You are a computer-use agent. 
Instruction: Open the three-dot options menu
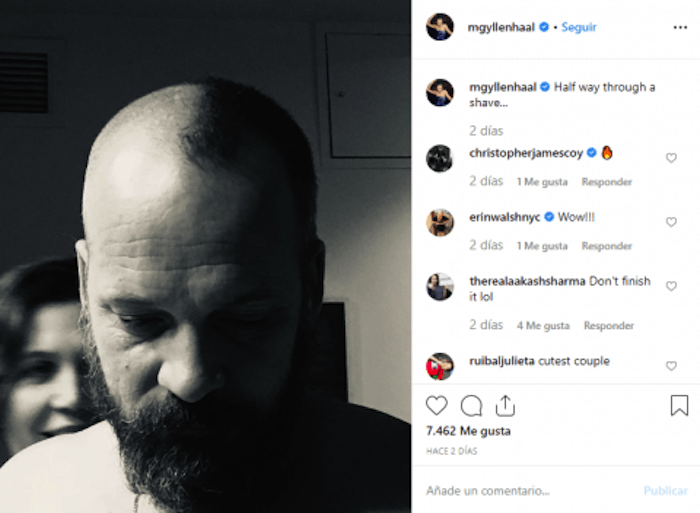(x=680, y=28)
